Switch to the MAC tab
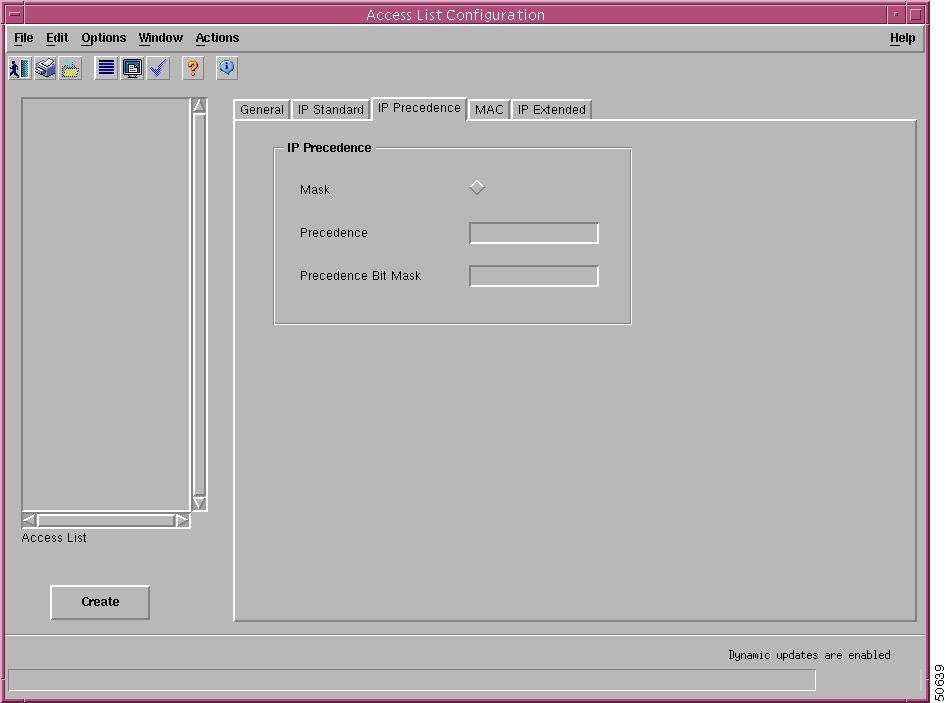The image size is (946, 703). pyautogui.click(x=489, y=110)
